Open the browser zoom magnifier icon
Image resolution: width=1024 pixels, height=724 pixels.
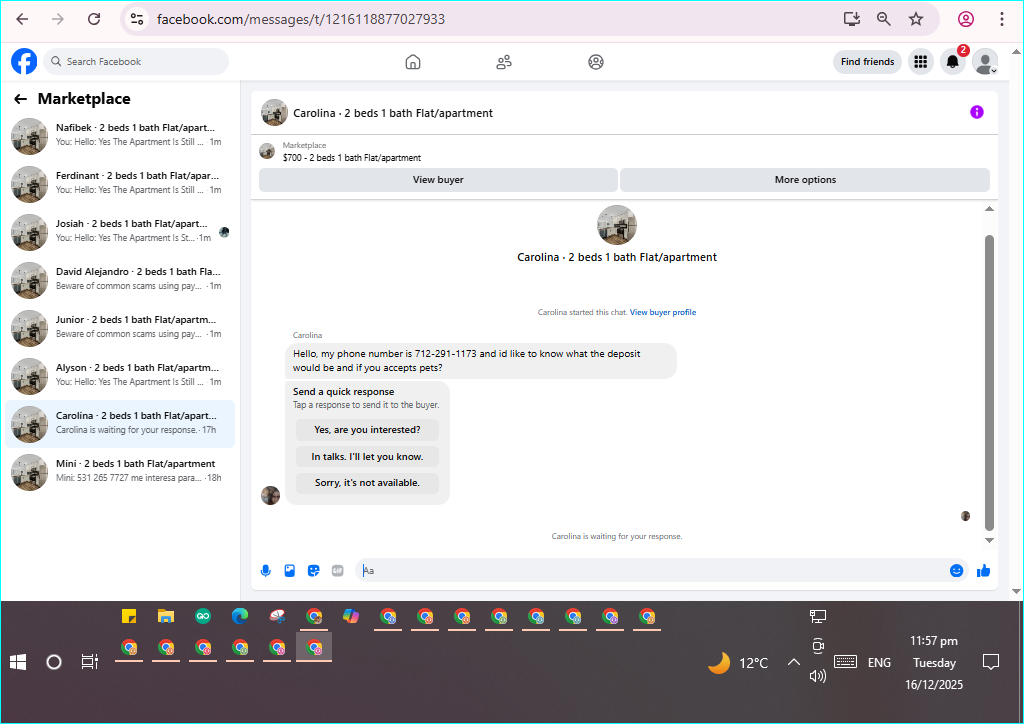tap(884, 19)
